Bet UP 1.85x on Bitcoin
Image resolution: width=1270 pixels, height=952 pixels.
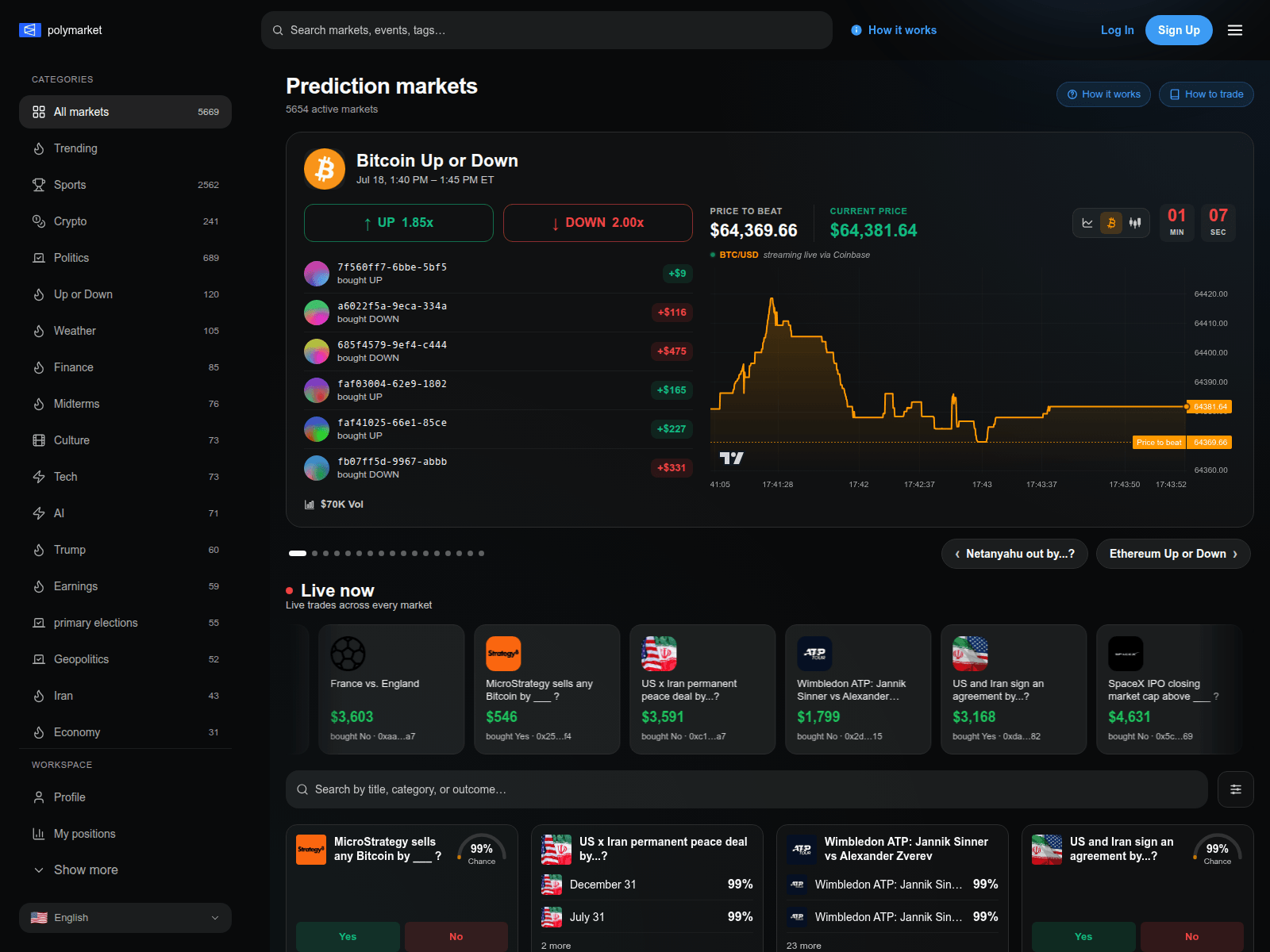(x=398, y=223)
